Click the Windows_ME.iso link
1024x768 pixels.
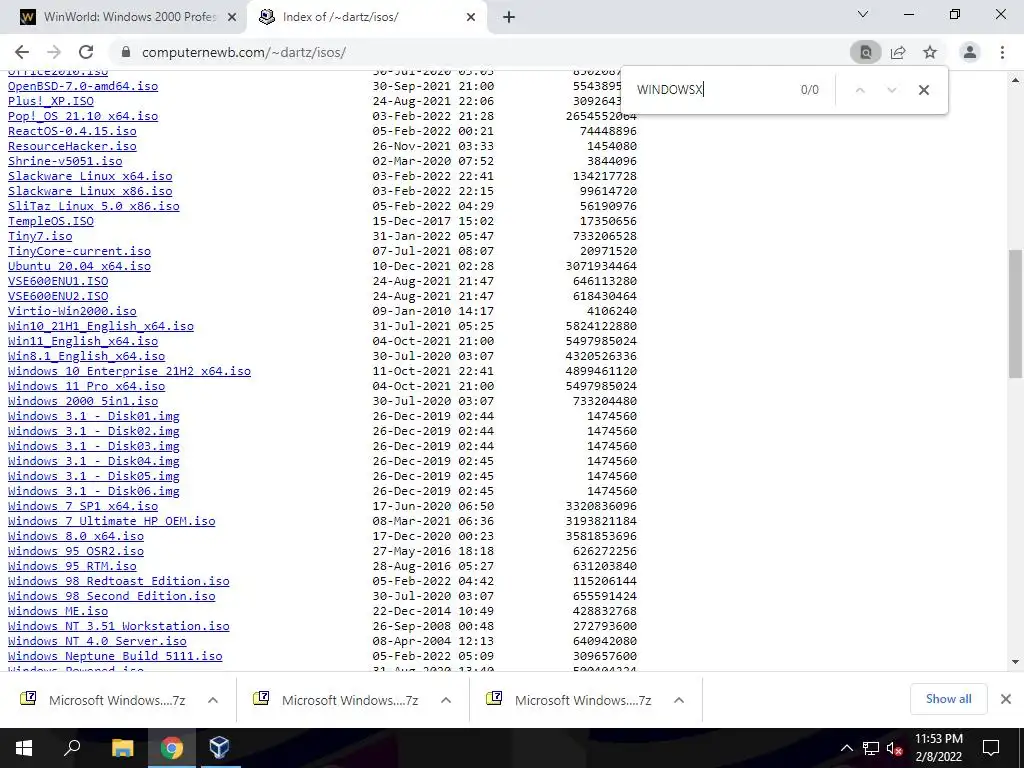pyautogui.click(x=58, y=611)
